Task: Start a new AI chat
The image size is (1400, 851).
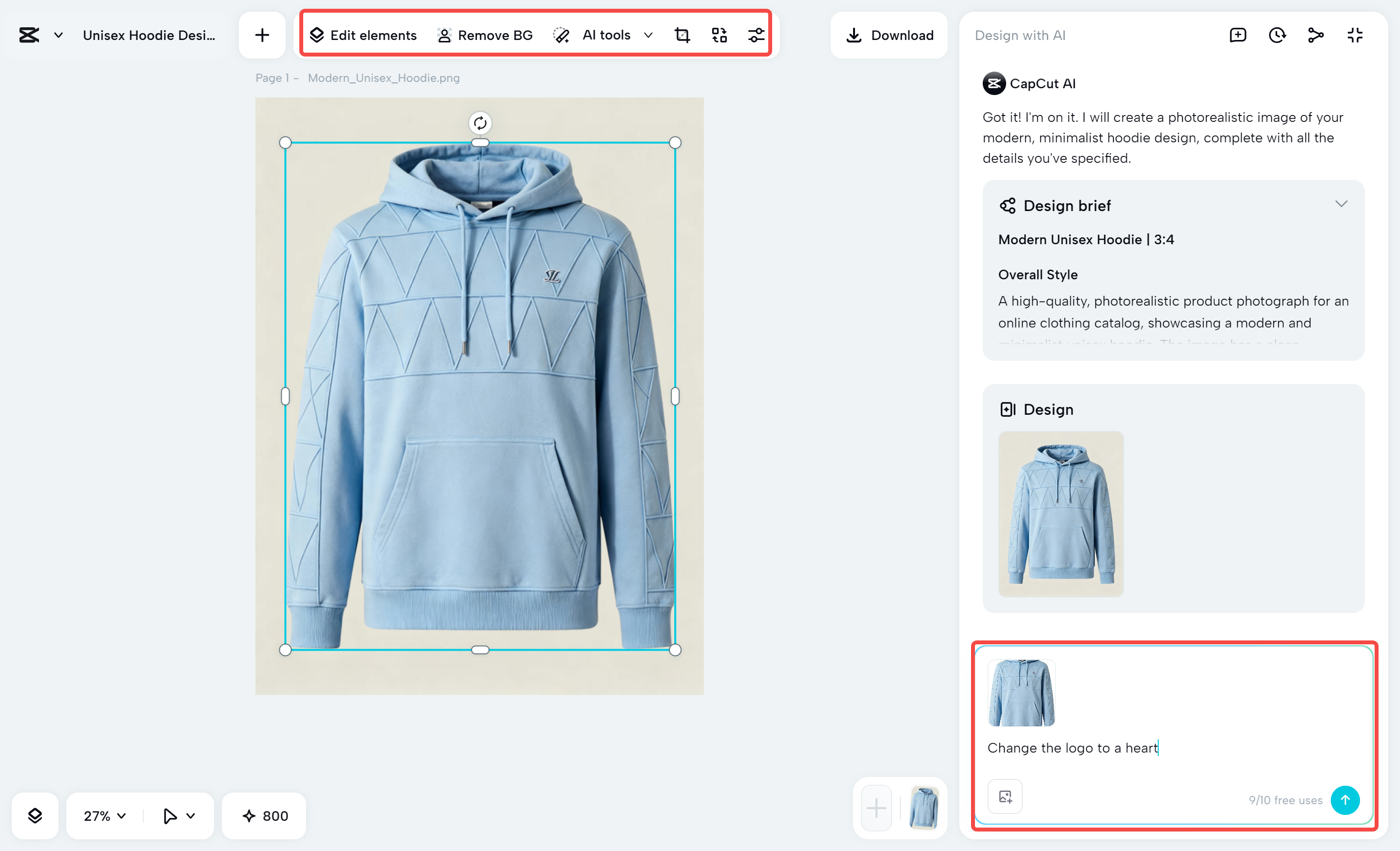Action: 1238,35
